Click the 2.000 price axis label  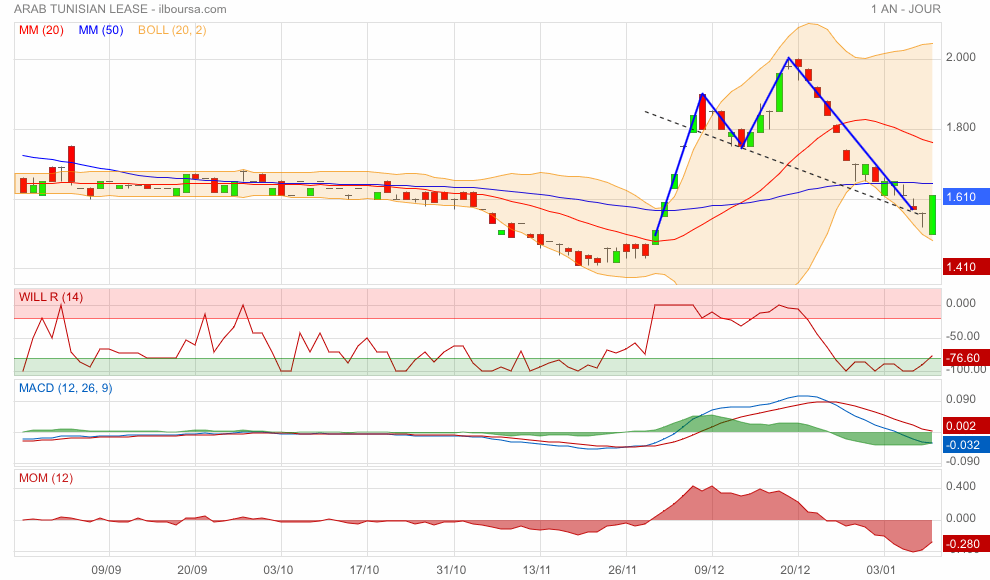[x=960, y=57]
